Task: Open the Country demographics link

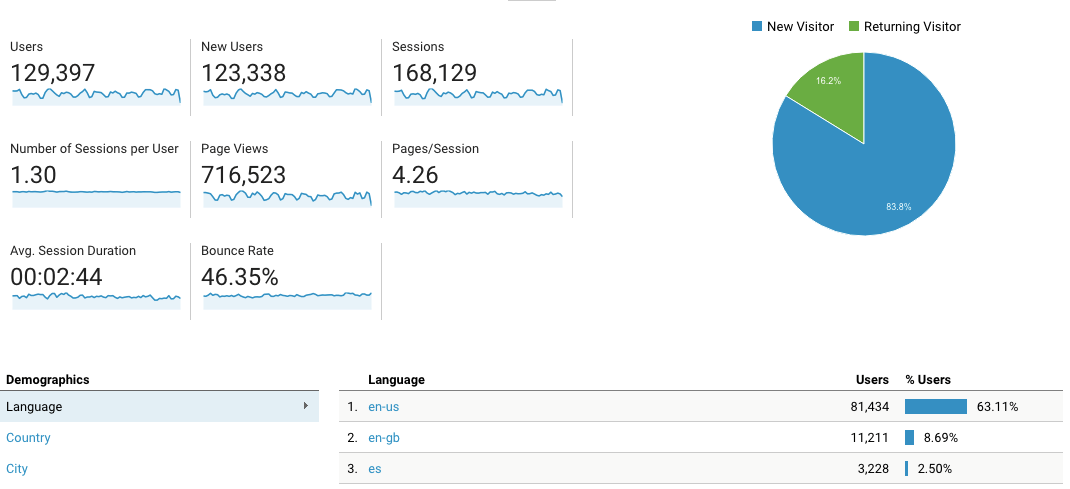Action: (28, 438)
